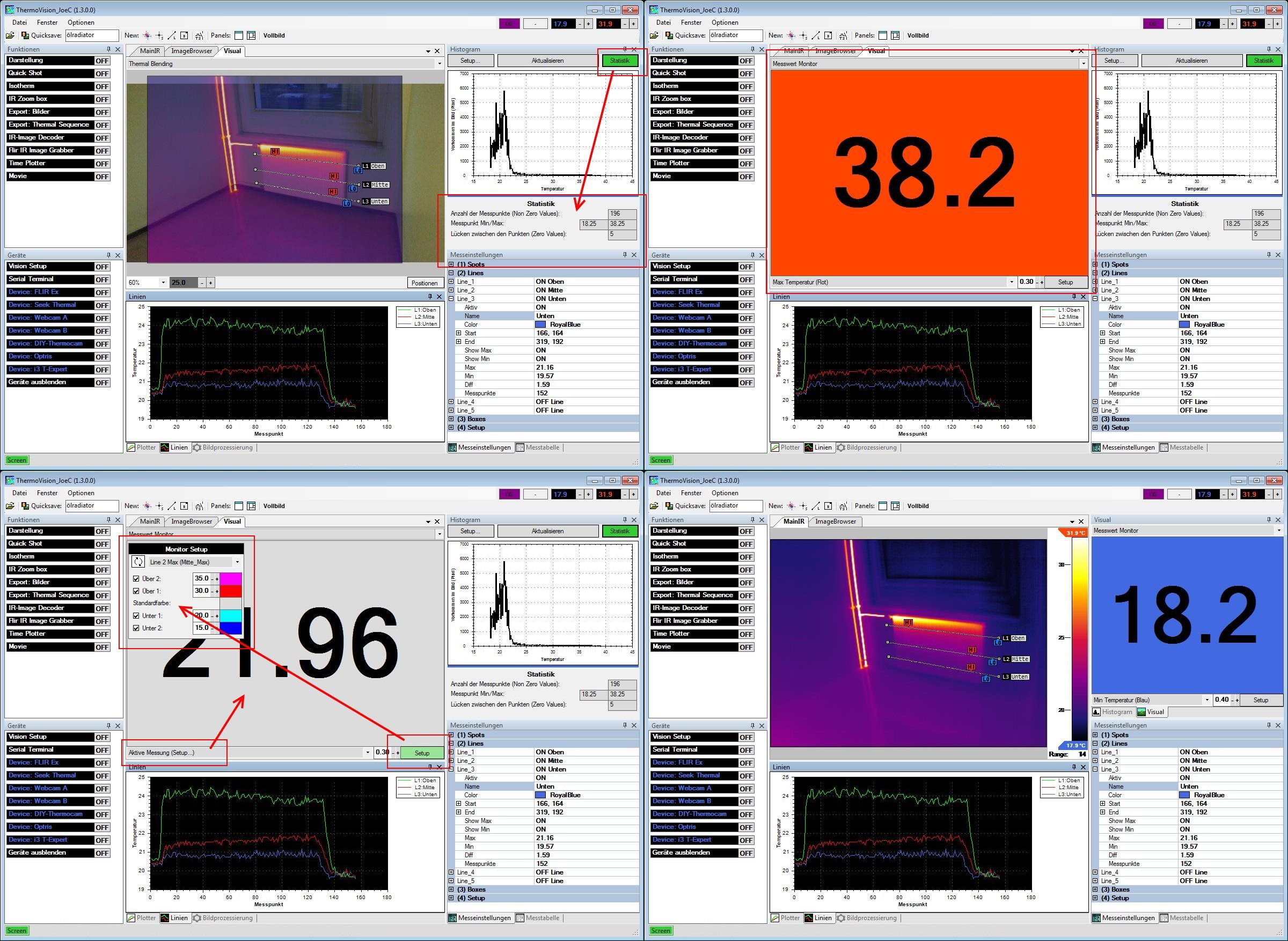
Task: Click open-folder icon in top-left window toolbar
Action: click(10, 35)
